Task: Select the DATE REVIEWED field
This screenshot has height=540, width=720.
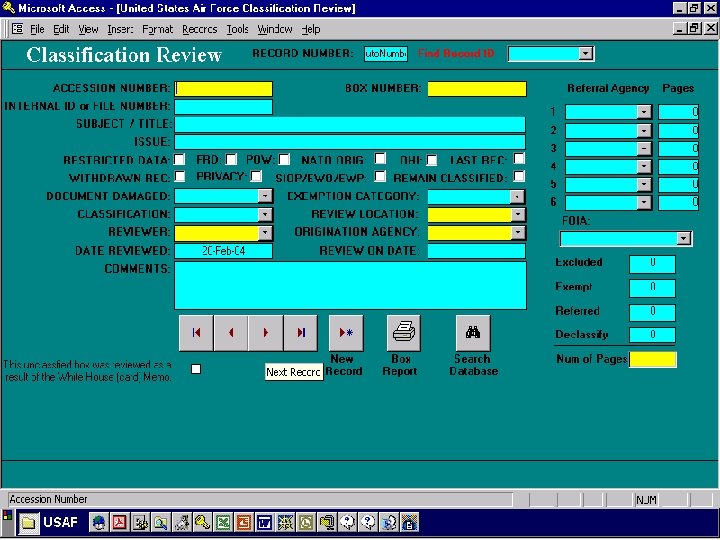Action: point(224,251)
